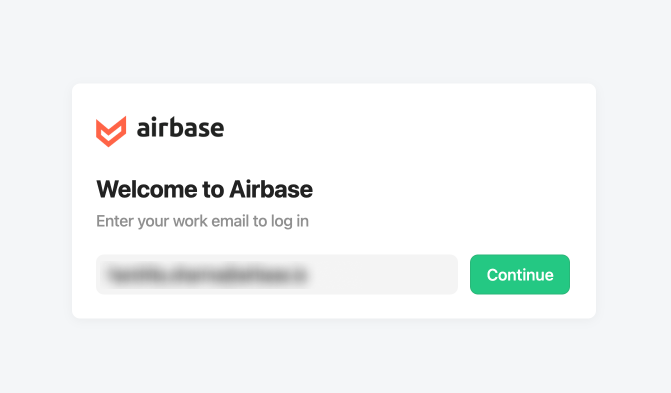Click the letter 'a' starting airbase wordmark
Screen dimensions: 671x393
(143, 129)
